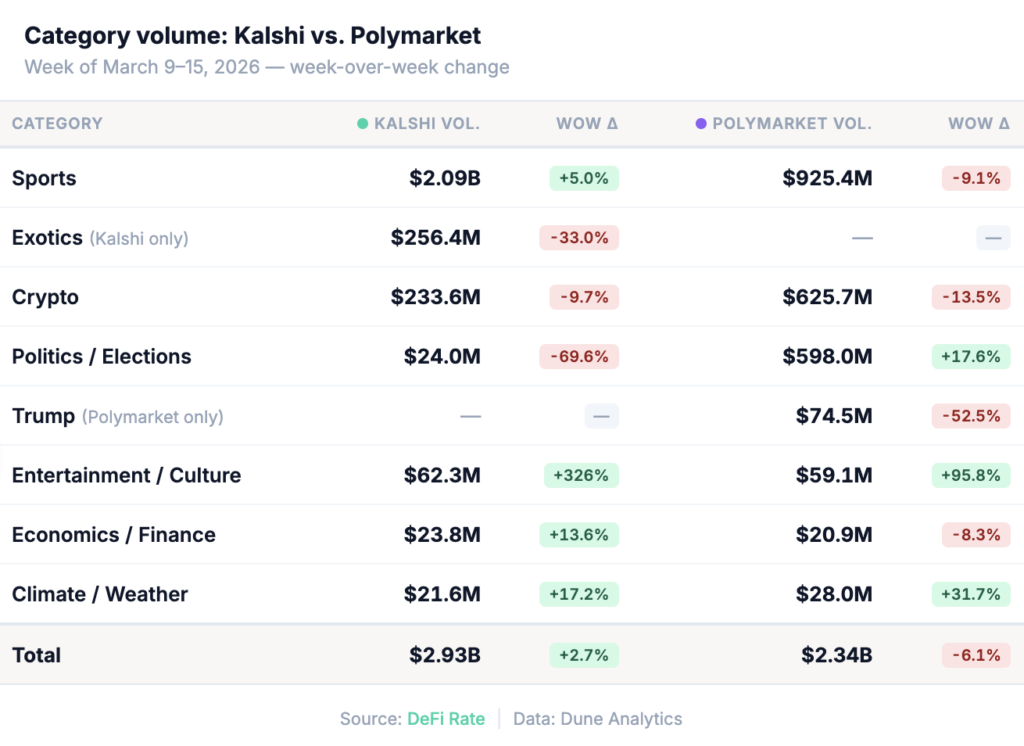Select the Economics / Finance row label
This screenshot has height=746, width=1024.
click(113, 535)
